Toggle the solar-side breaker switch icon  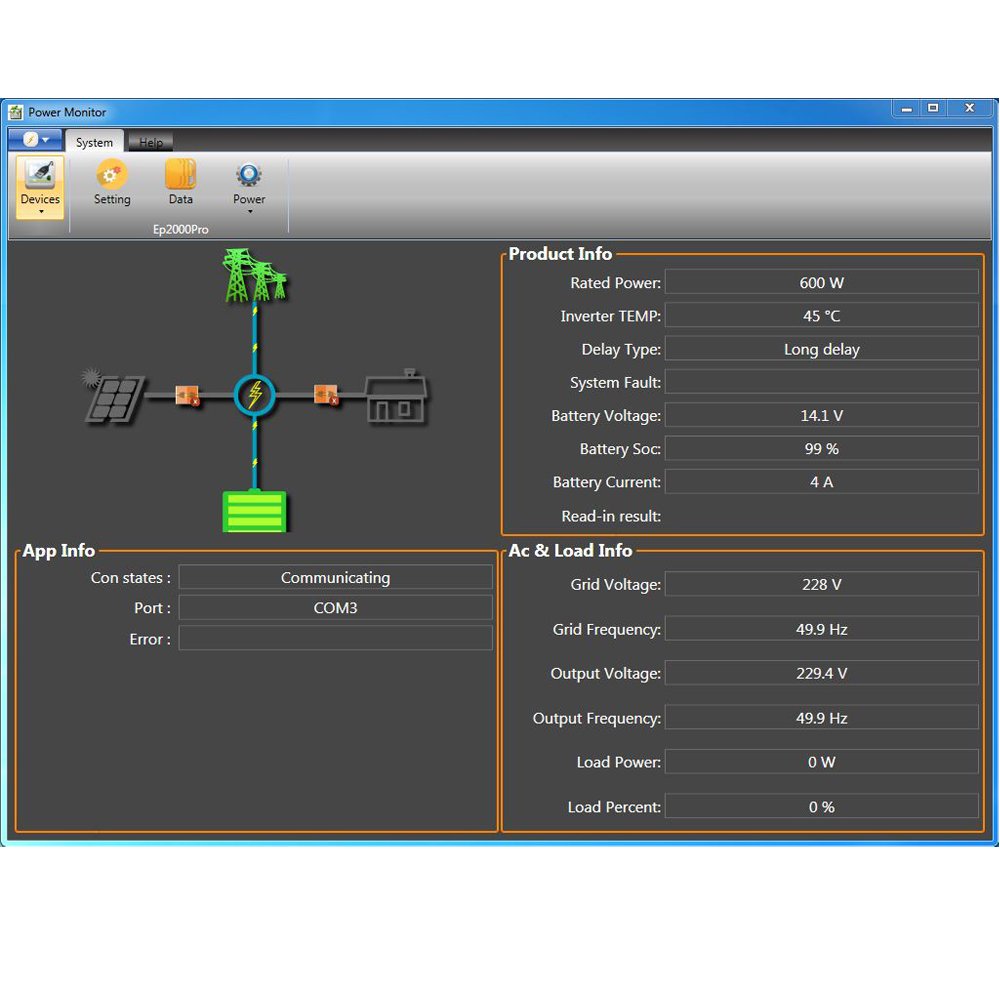(188, 395)
